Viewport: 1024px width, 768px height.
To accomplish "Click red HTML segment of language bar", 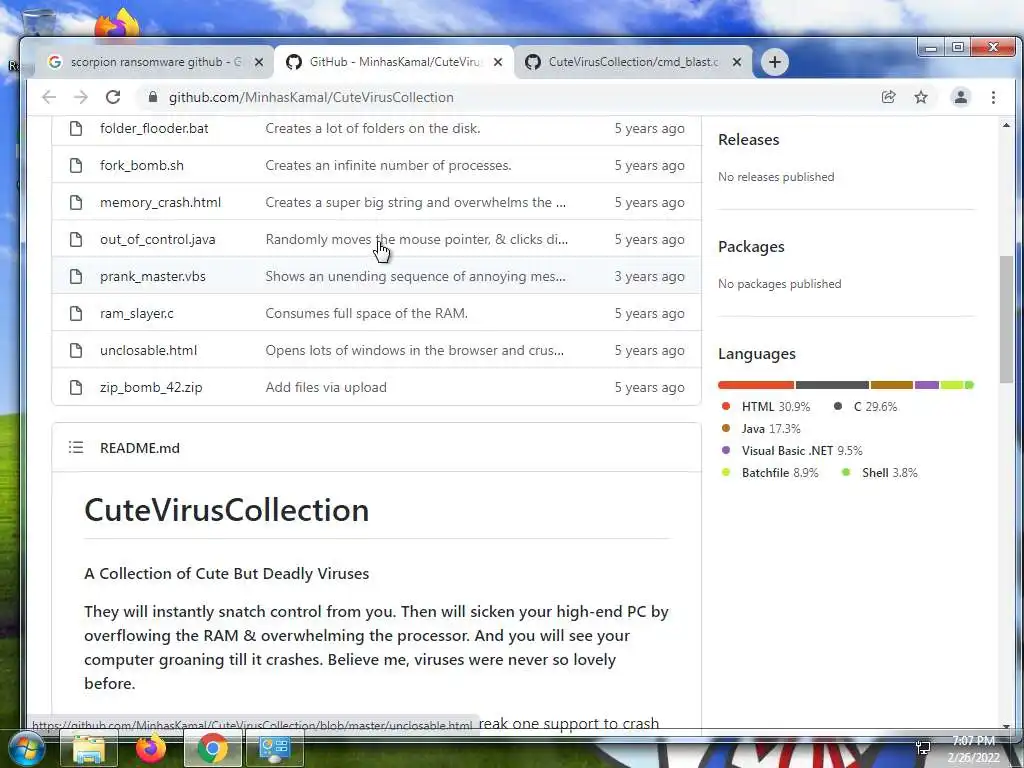I will [756, 385].
